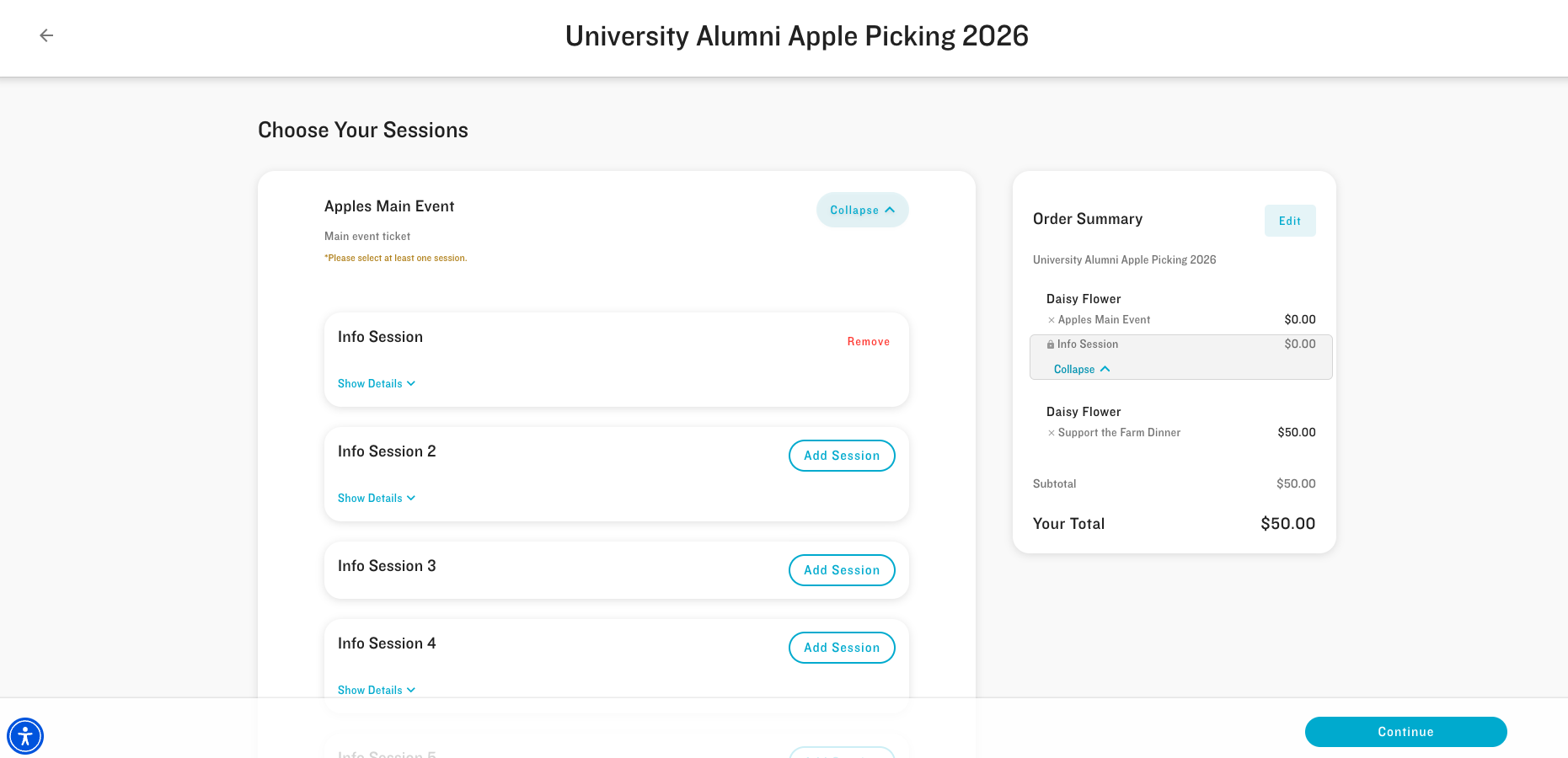The image size is (1568, 758).
Task: Open the accessibility widget in the corner
Action: pyautogui.click(x=25, y=735)
